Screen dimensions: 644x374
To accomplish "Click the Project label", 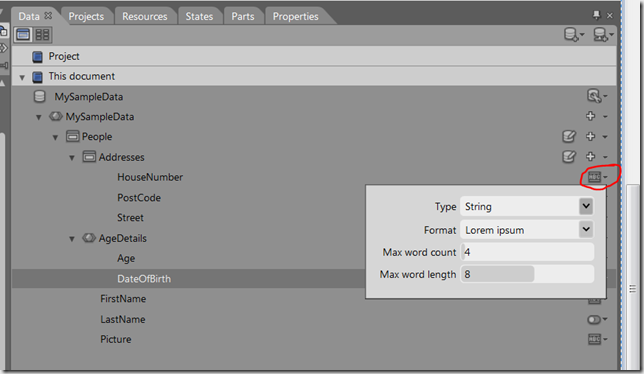I will pos(64,56).
